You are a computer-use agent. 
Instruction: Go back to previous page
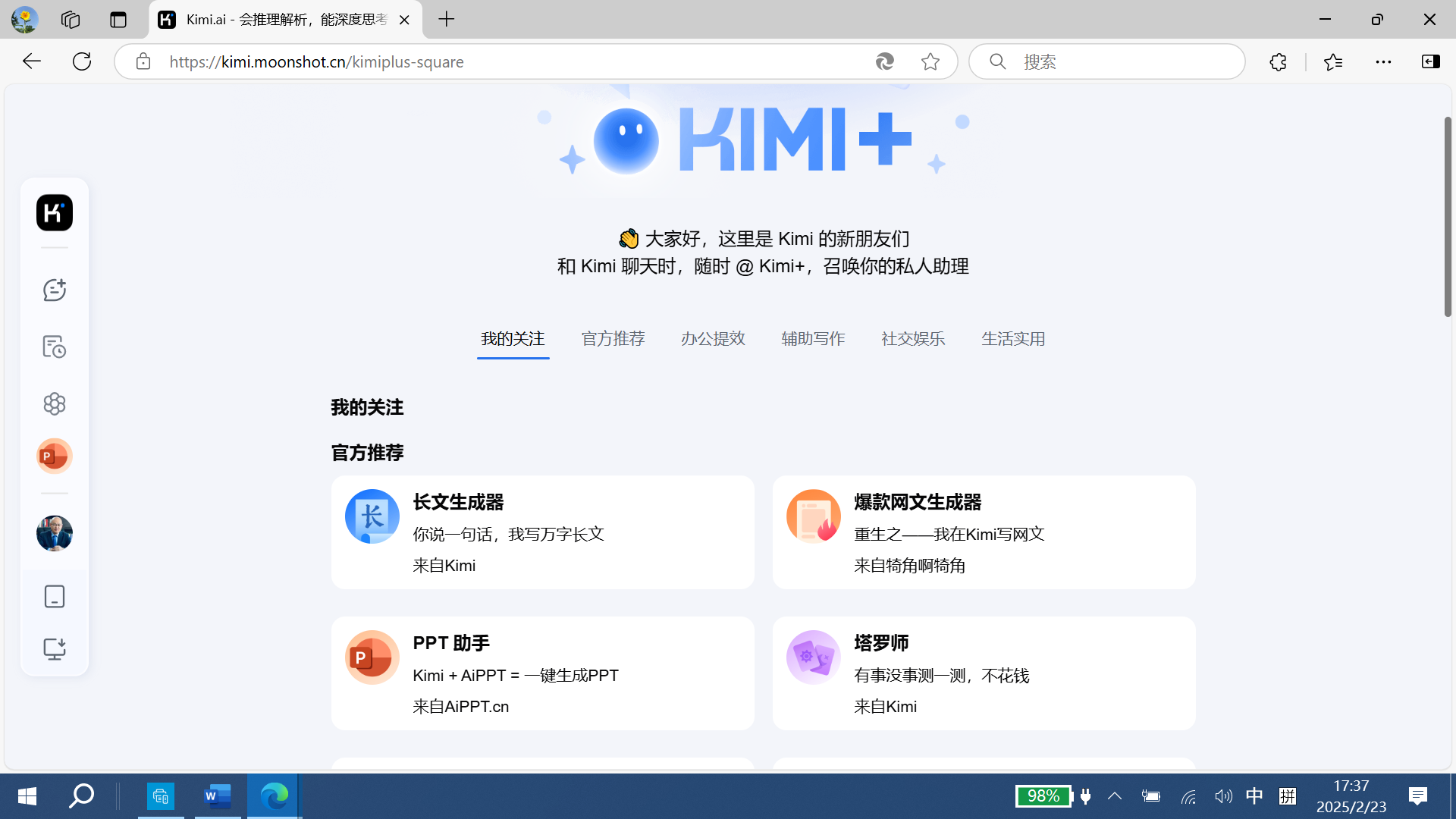pos(32,61)
